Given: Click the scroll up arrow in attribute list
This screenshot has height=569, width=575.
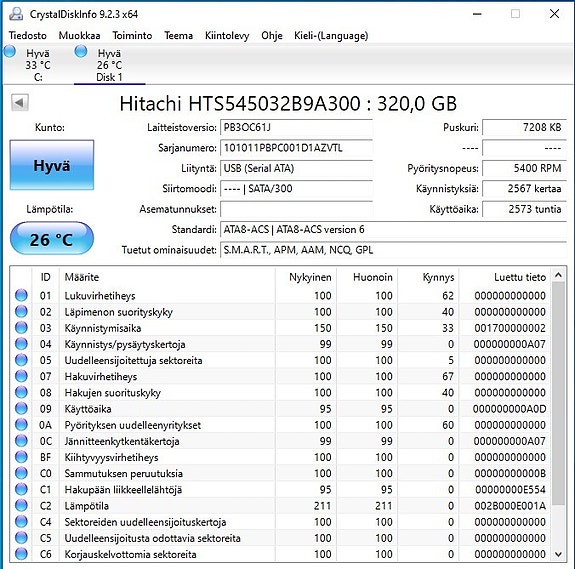Looking at the screenshot, I should coord(558,275).
